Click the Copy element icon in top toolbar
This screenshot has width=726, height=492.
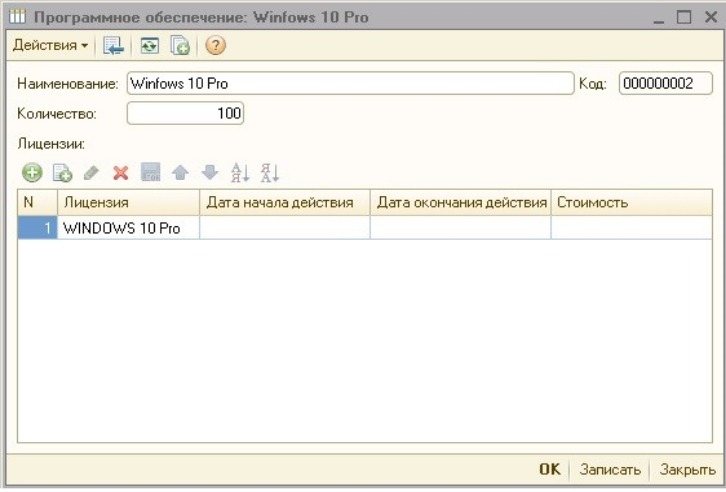[x=180, y=46]
